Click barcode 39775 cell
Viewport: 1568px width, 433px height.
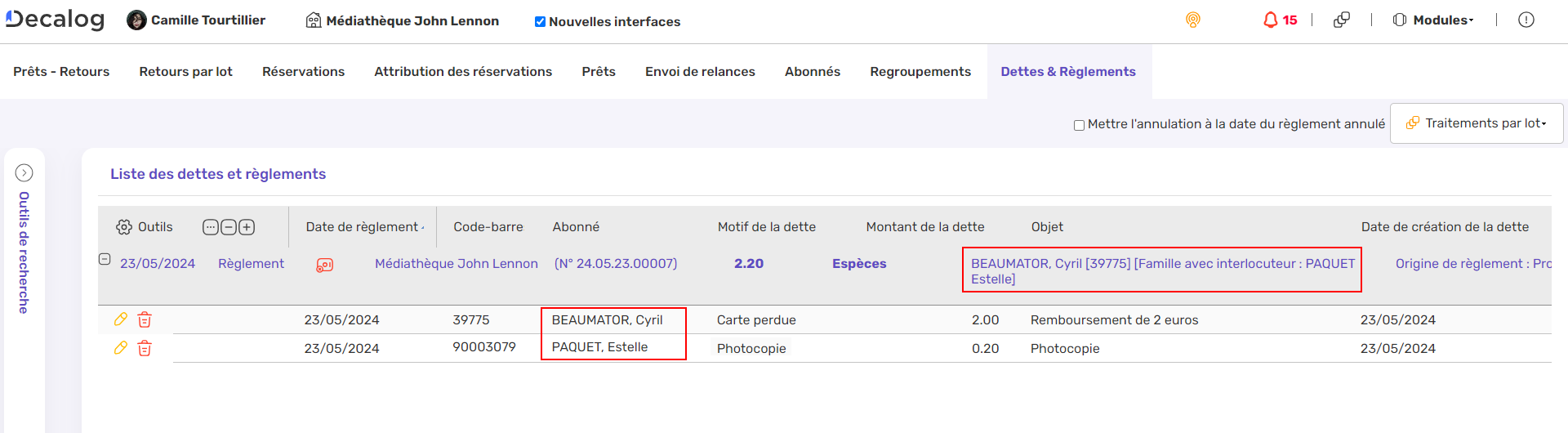[x=471, y=320]
